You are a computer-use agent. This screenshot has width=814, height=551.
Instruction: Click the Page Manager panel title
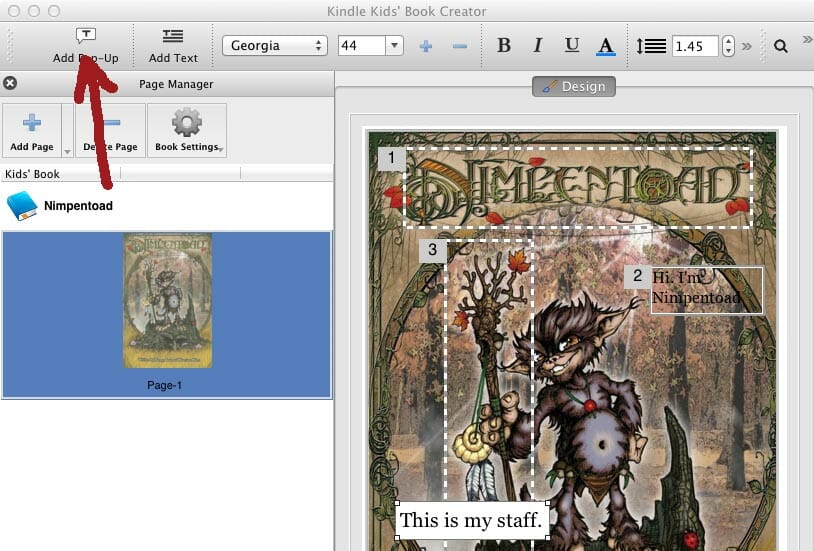coord(176,84)
